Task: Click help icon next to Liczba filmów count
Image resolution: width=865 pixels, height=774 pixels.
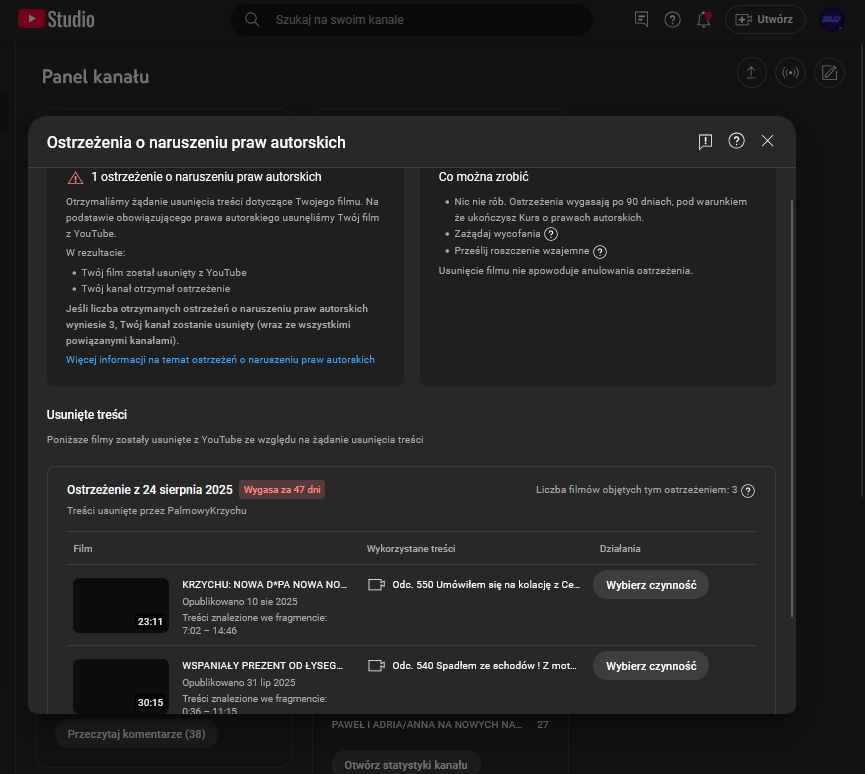Action: (x=748, y=491)
